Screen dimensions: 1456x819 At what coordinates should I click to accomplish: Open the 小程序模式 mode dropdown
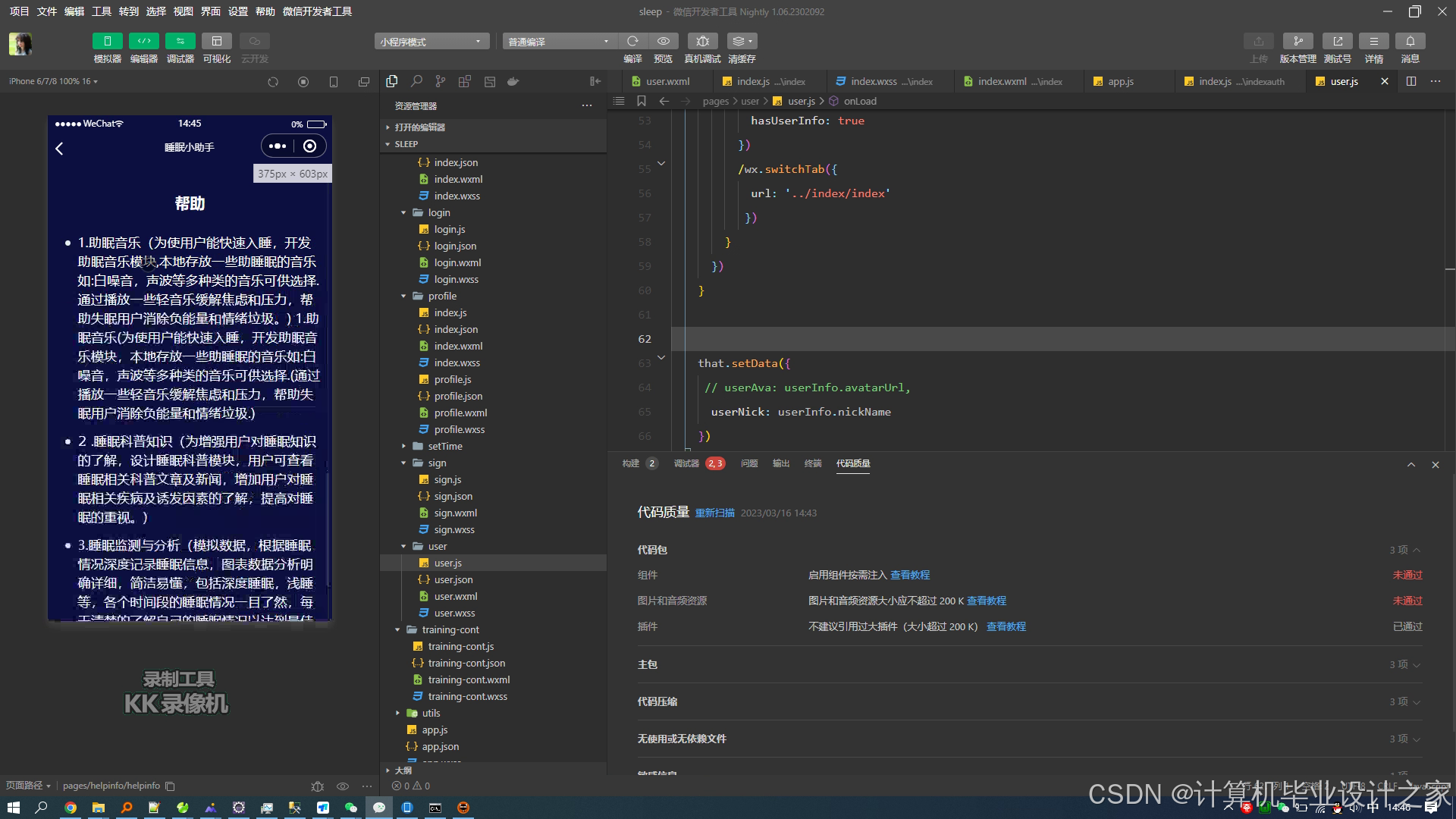[x=431, y=42]
